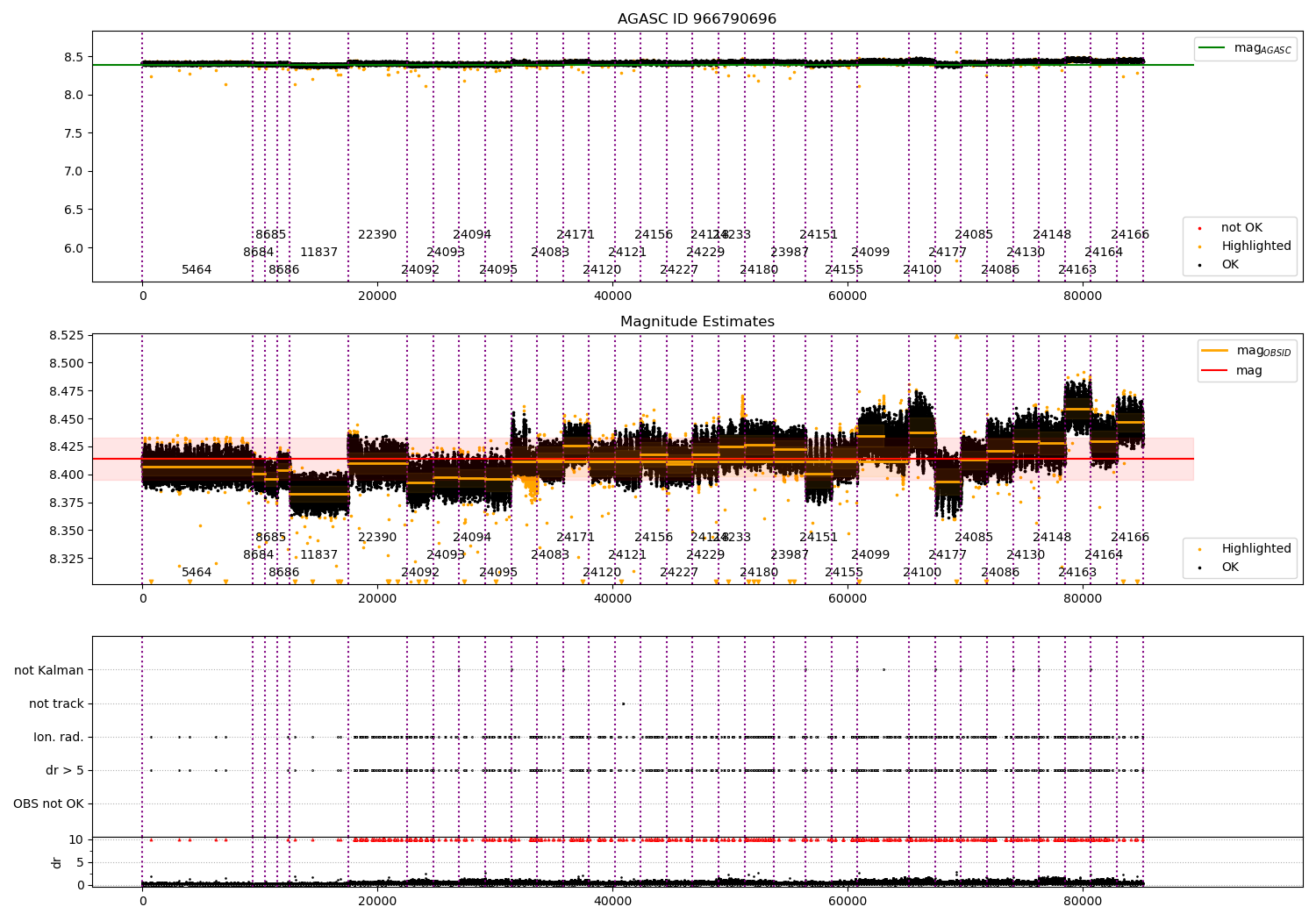
Task: Click OBSID label 24092 in Magnitude Estimates plot
Action: point(420,573)
